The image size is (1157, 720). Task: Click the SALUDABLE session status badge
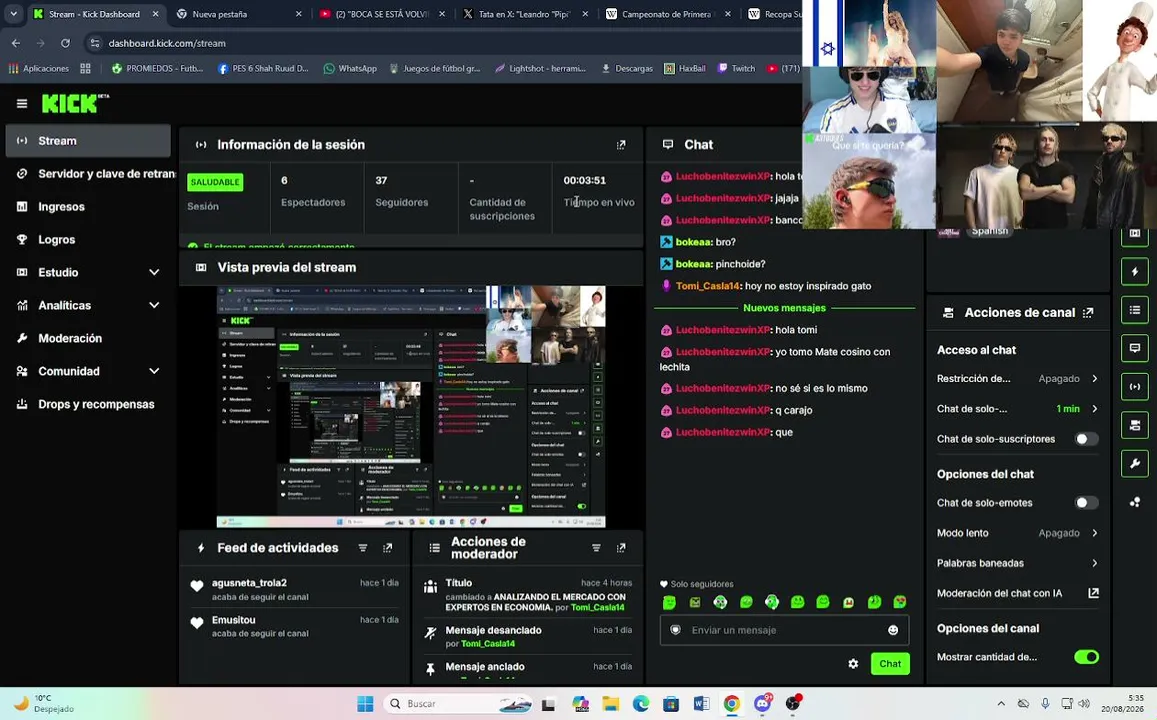point(215,182)
